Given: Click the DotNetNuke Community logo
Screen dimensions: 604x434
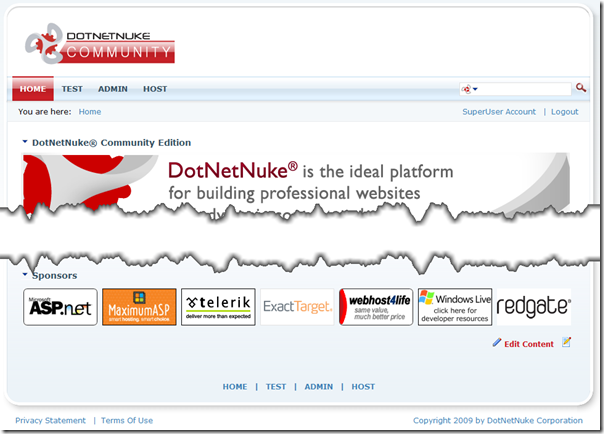Looking at the screenshot, I should coord(100,44).
